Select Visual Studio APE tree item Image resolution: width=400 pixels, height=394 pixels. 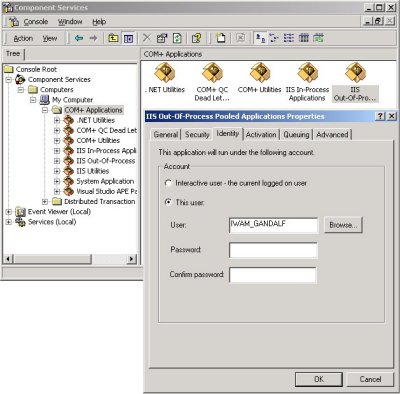(107, 191)
